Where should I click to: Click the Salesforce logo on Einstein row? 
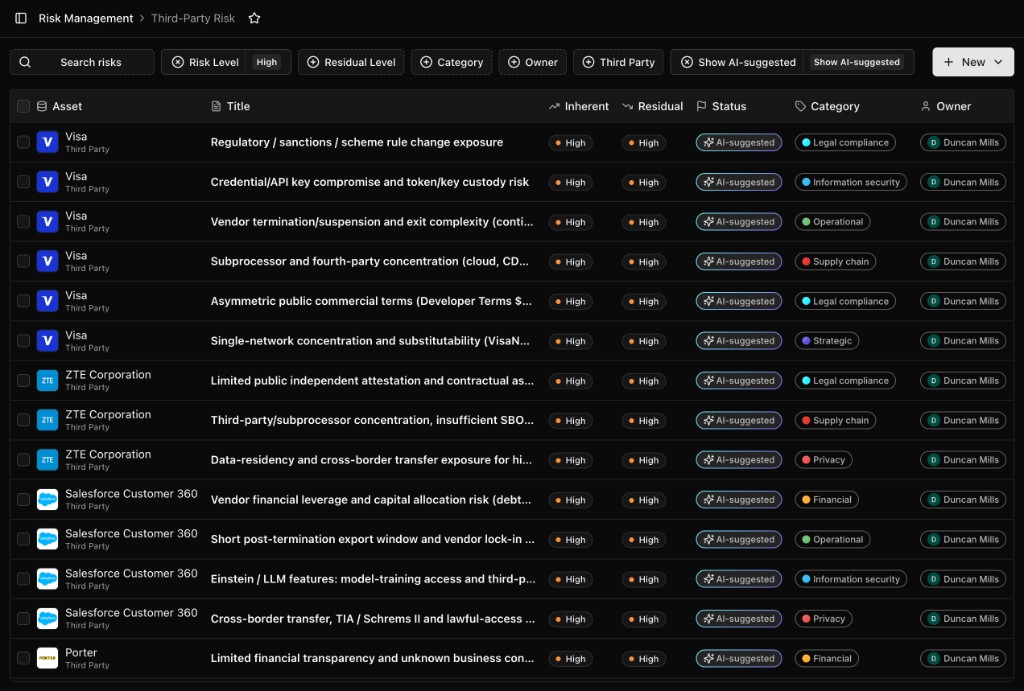point(47,579)
